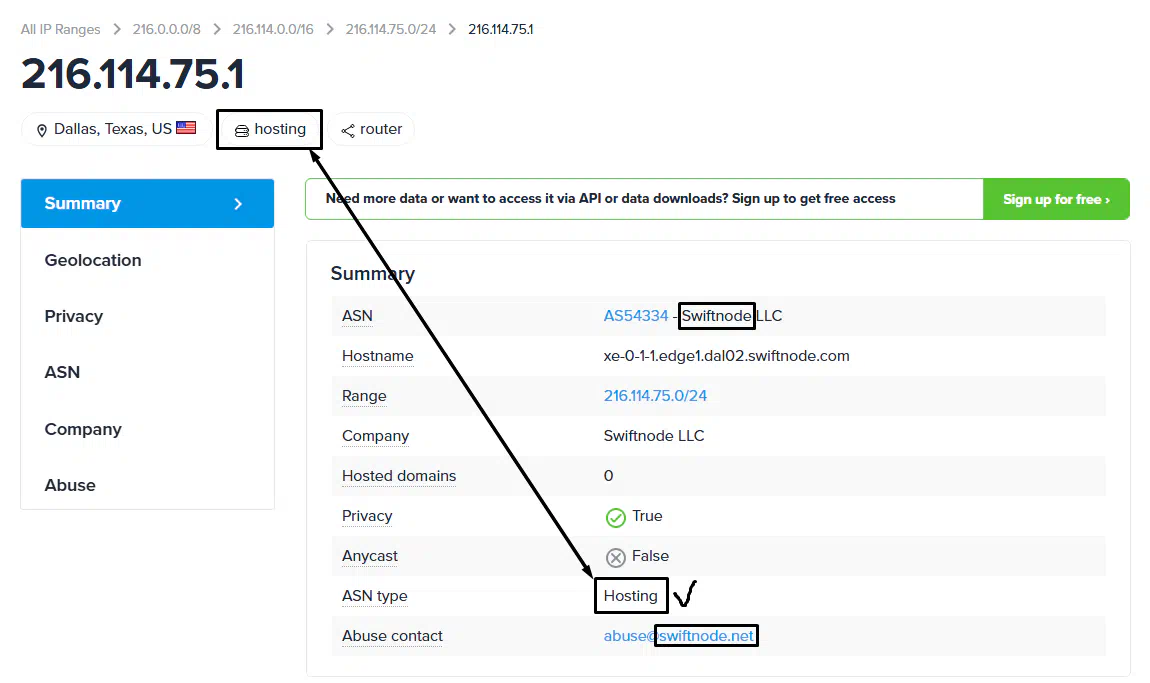Click the Summary panel heading
Viewport: 1150px width, 683px height.
(x=373, y=274)
